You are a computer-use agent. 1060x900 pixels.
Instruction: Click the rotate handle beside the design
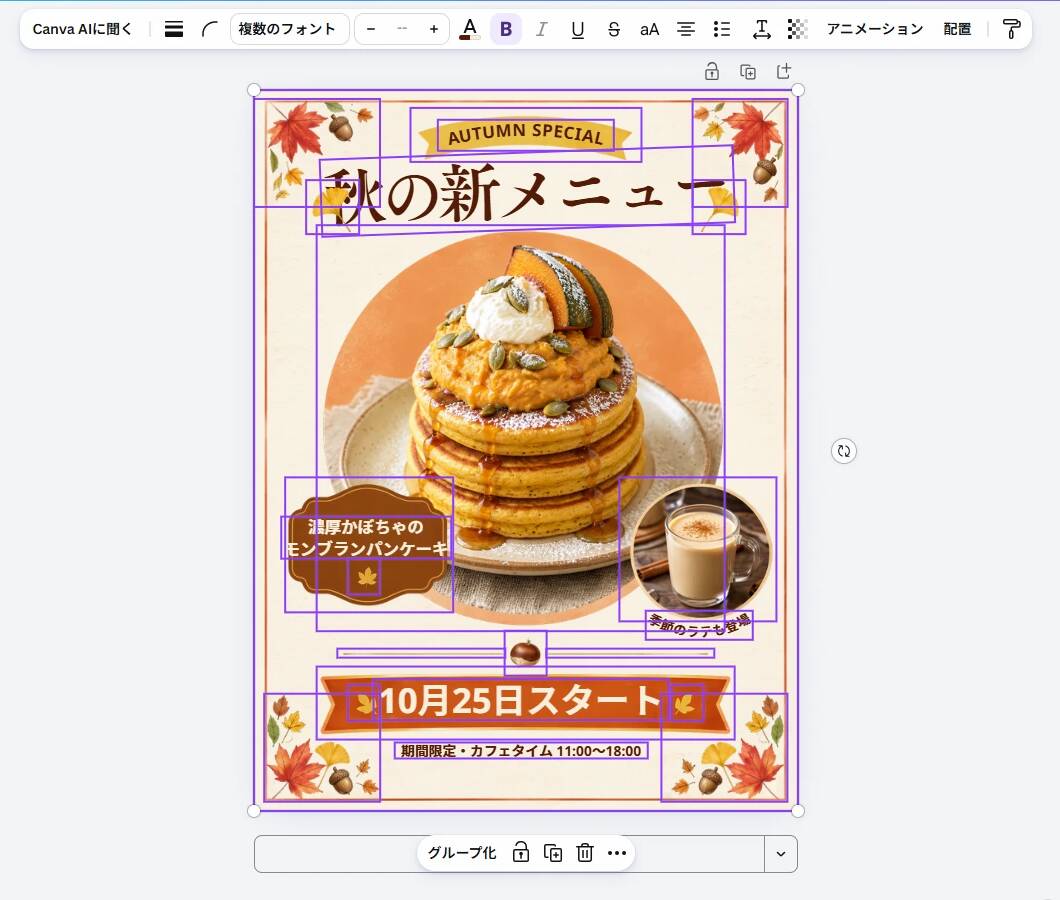[844, 451]
